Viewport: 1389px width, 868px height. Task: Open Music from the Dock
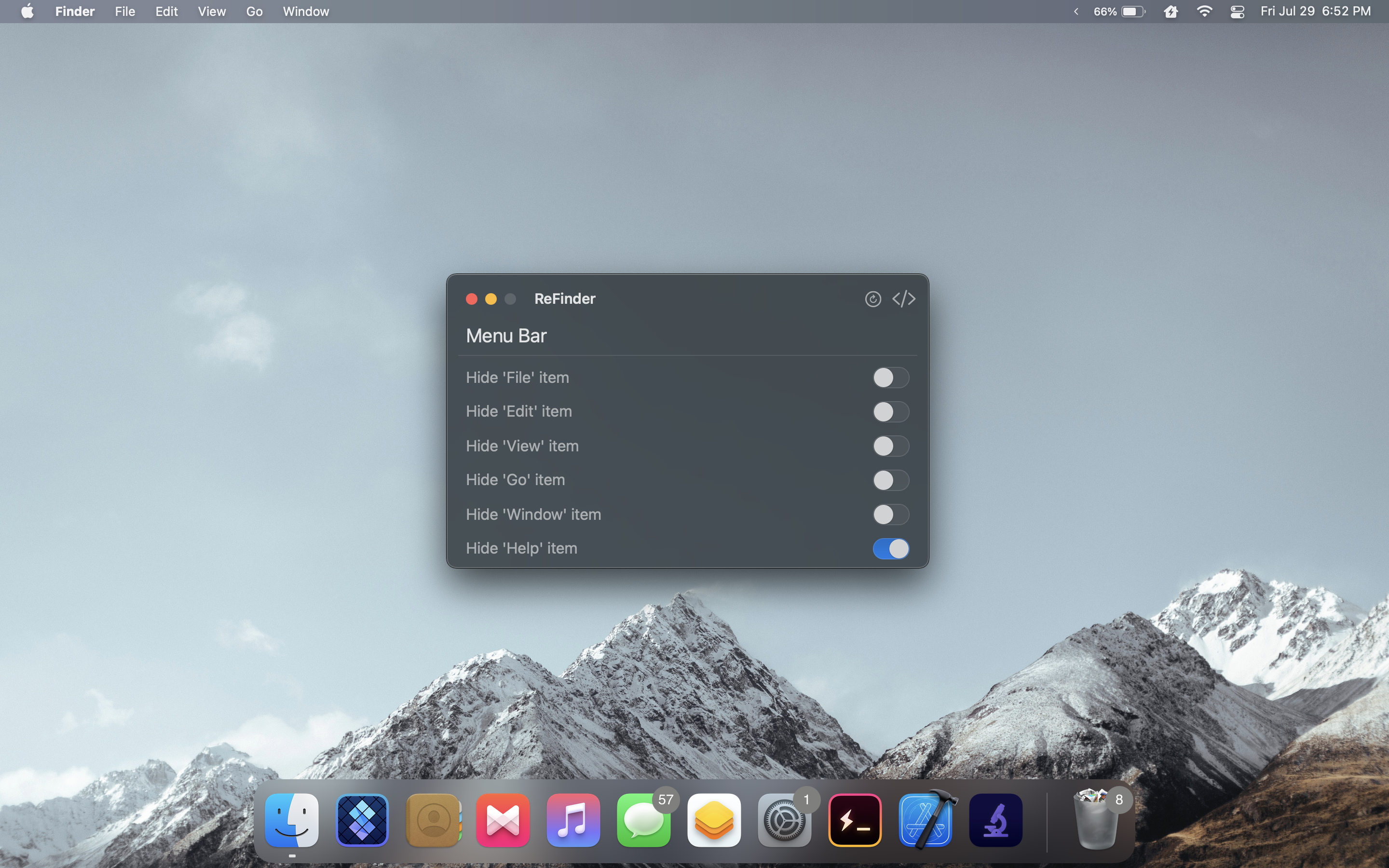point(573,820)
